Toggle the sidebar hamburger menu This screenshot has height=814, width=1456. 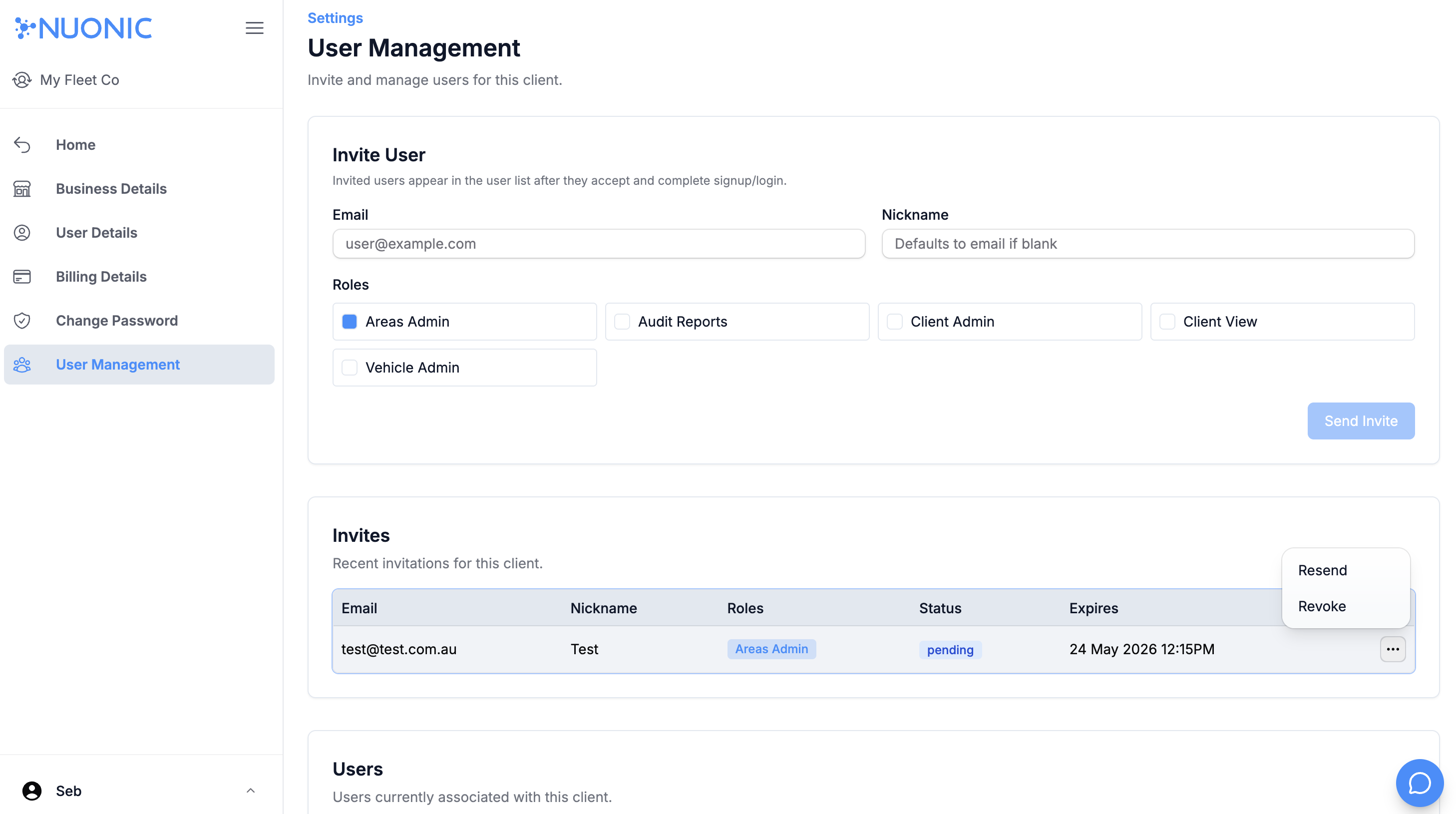click(x=254, y=28)
